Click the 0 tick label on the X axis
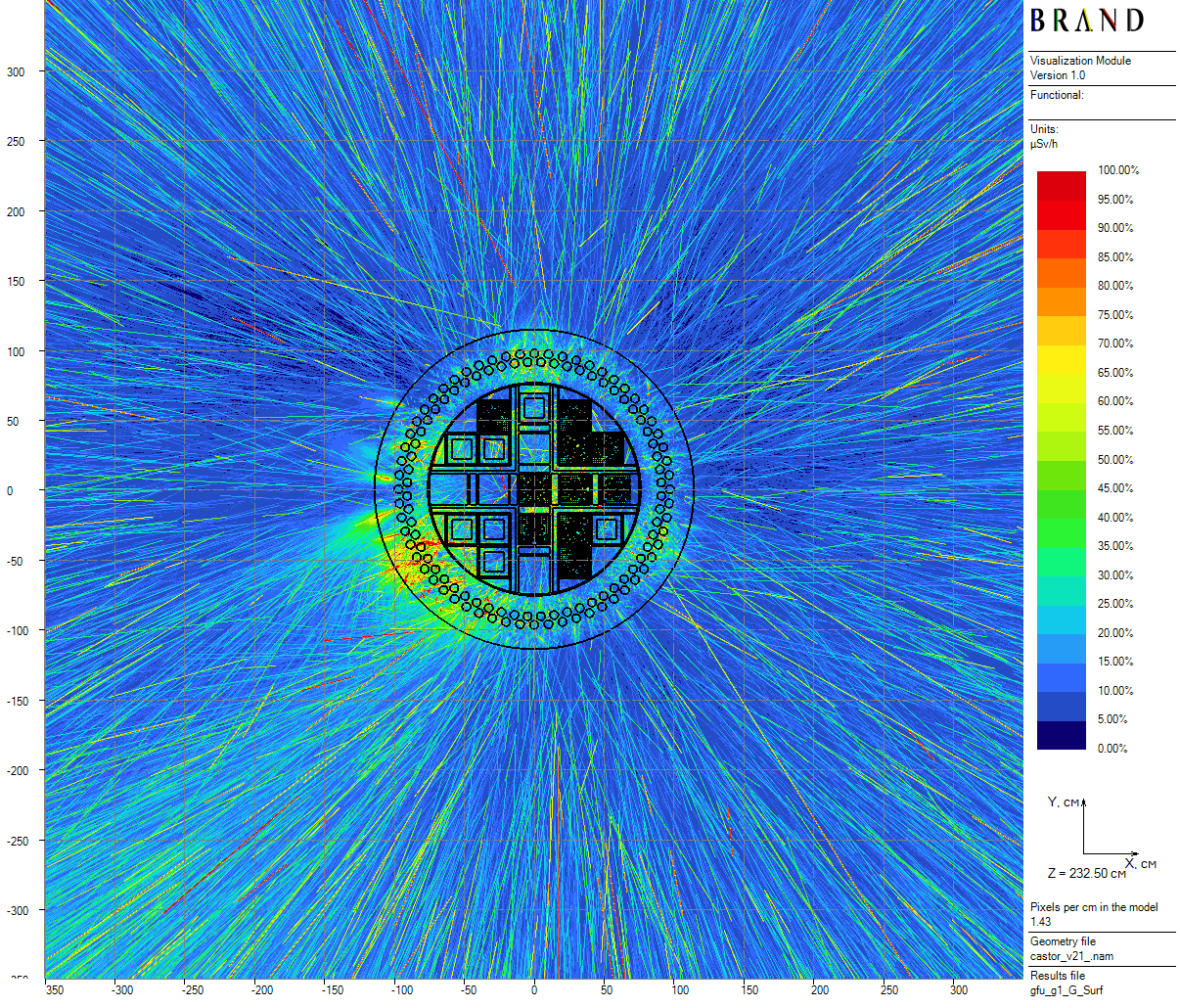Image resolution: width=1180 pixels, height=1008 pixels. [534, 989]
